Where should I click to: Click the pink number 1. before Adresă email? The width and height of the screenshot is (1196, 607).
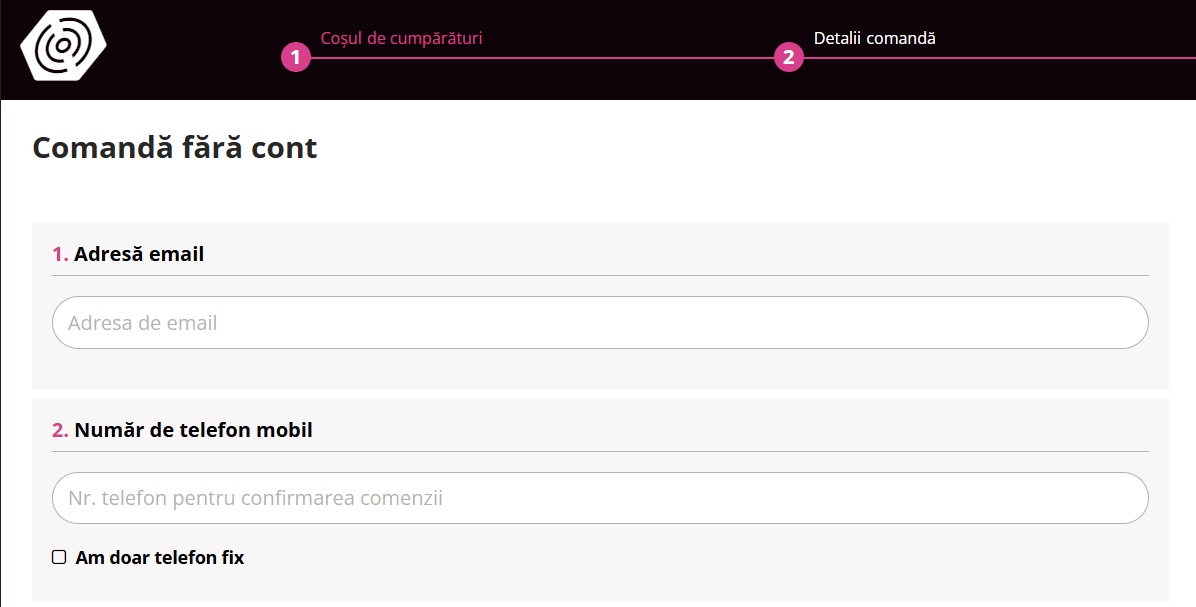click(60, 254)
